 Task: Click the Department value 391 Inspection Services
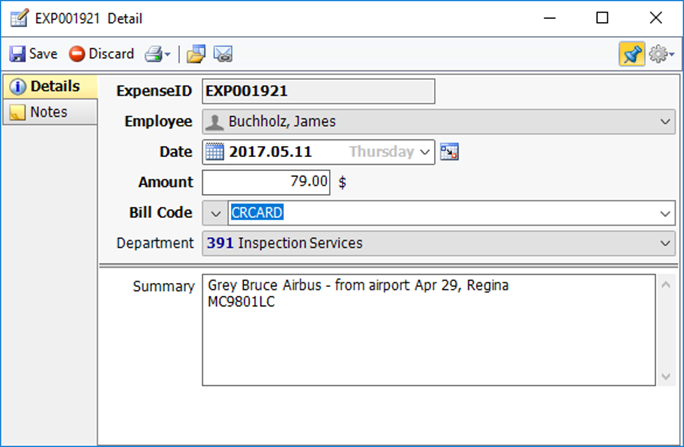(284, 243)
